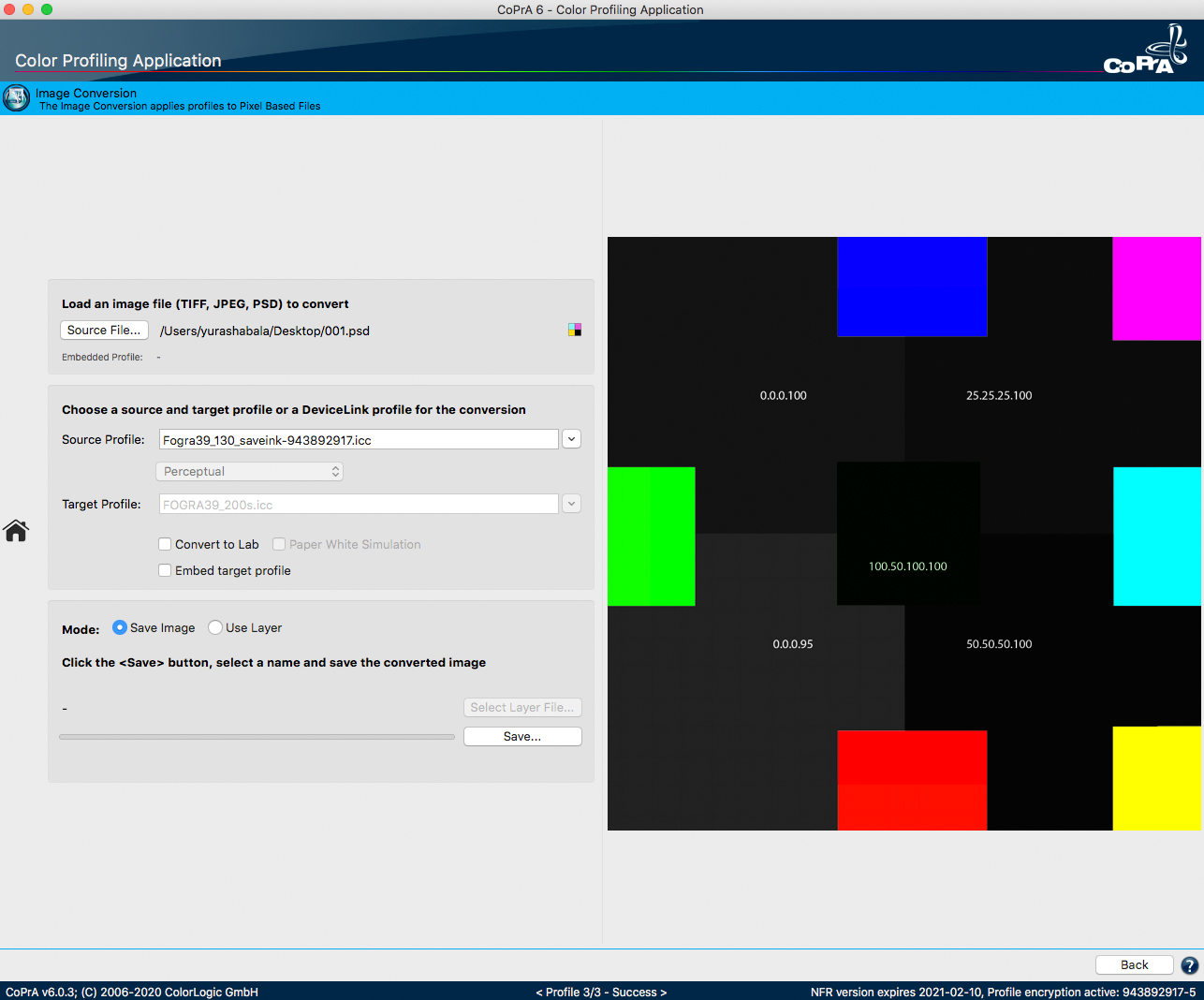Click the red patch in preview
This screenshot has height=1000, width=1204.
(x=912, y=780)
